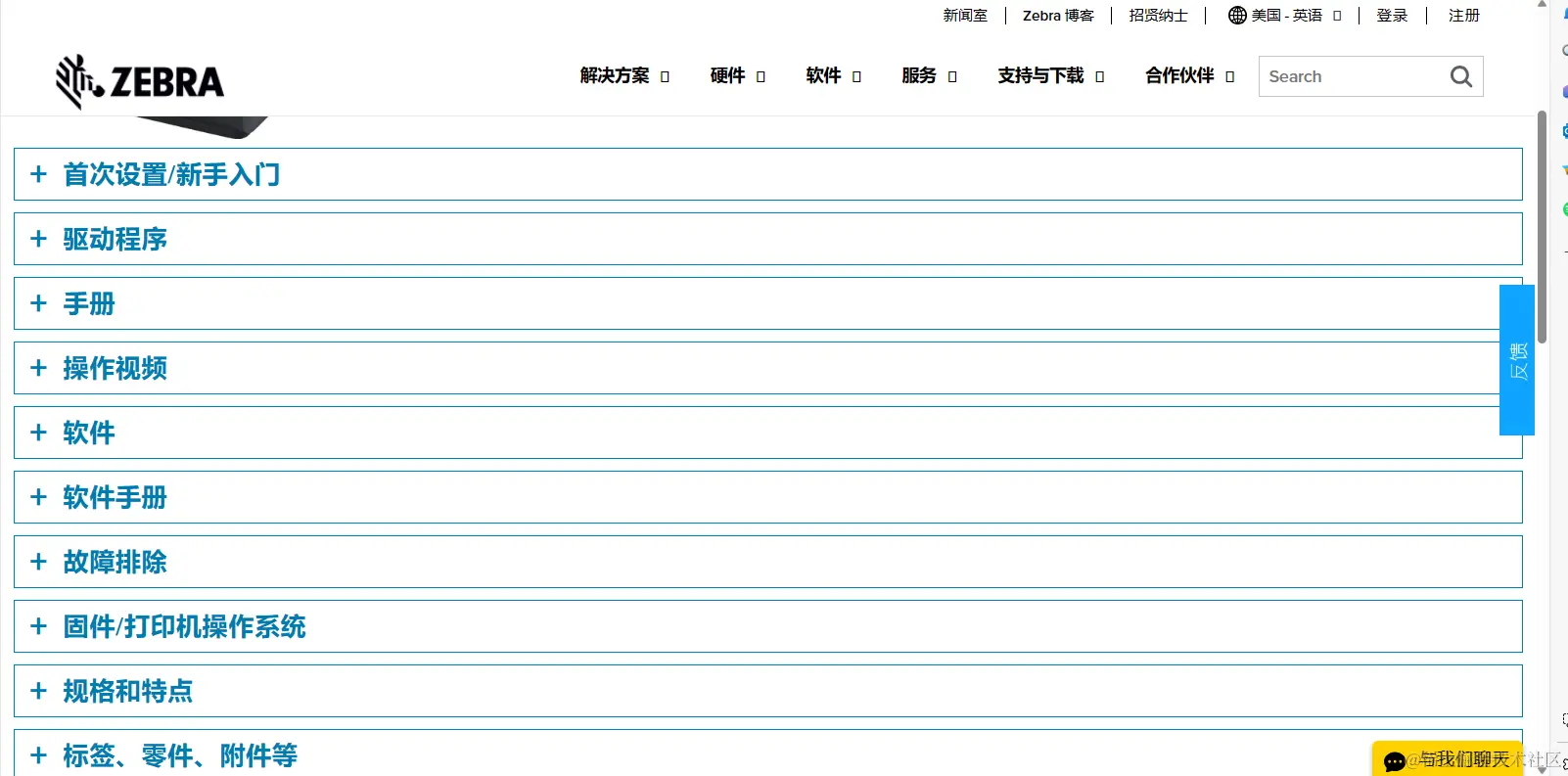Click the 注册 link
Image resolution: width=1568 pixels, height=776 pixels.
click(x=1464, y=16)
